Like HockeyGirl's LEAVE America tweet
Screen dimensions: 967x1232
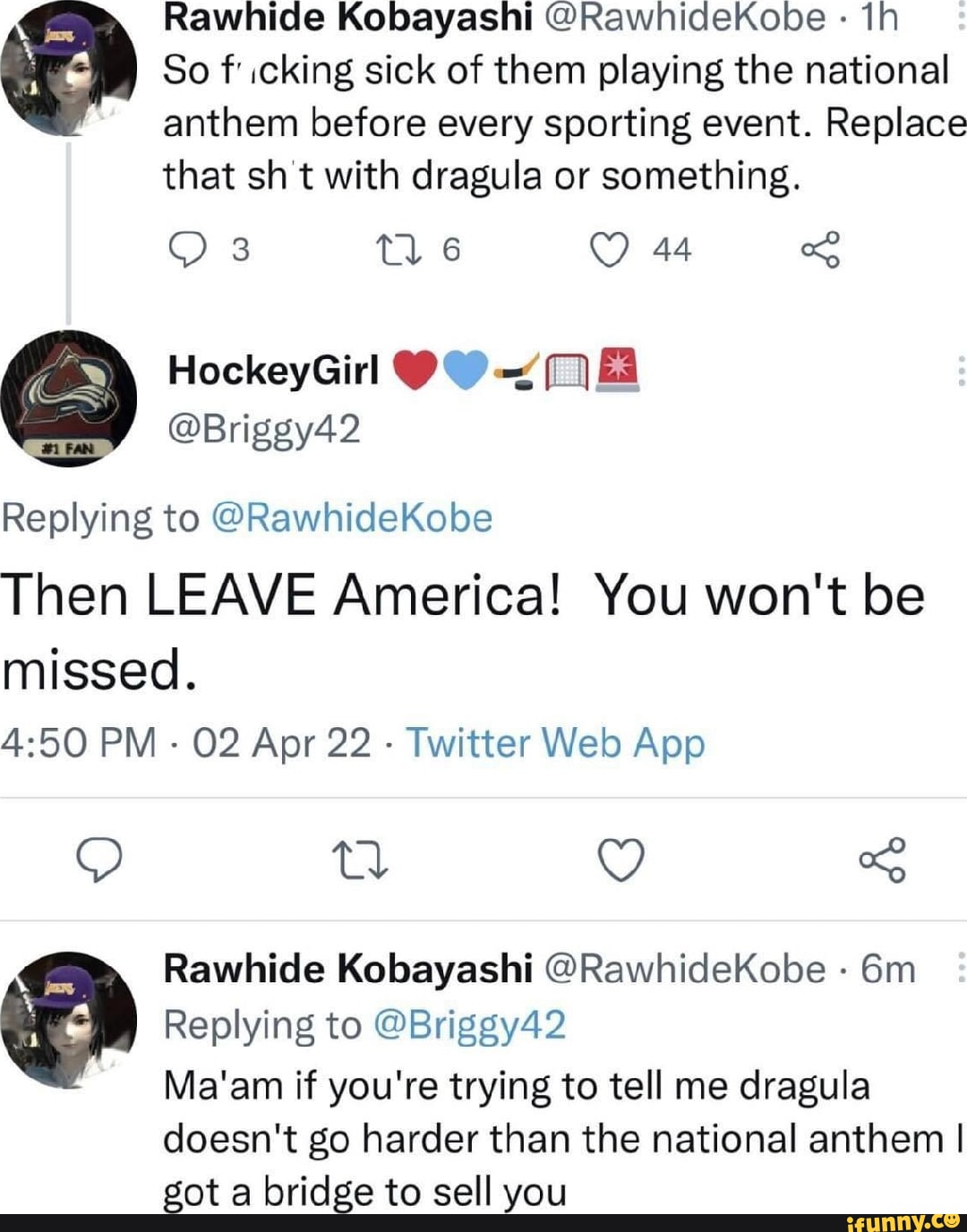[x=620, y=860]
